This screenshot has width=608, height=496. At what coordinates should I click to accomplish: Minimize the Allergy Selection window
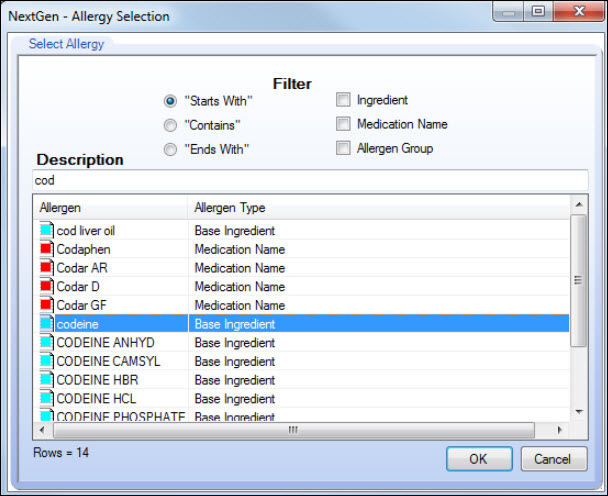click(508, 11)
